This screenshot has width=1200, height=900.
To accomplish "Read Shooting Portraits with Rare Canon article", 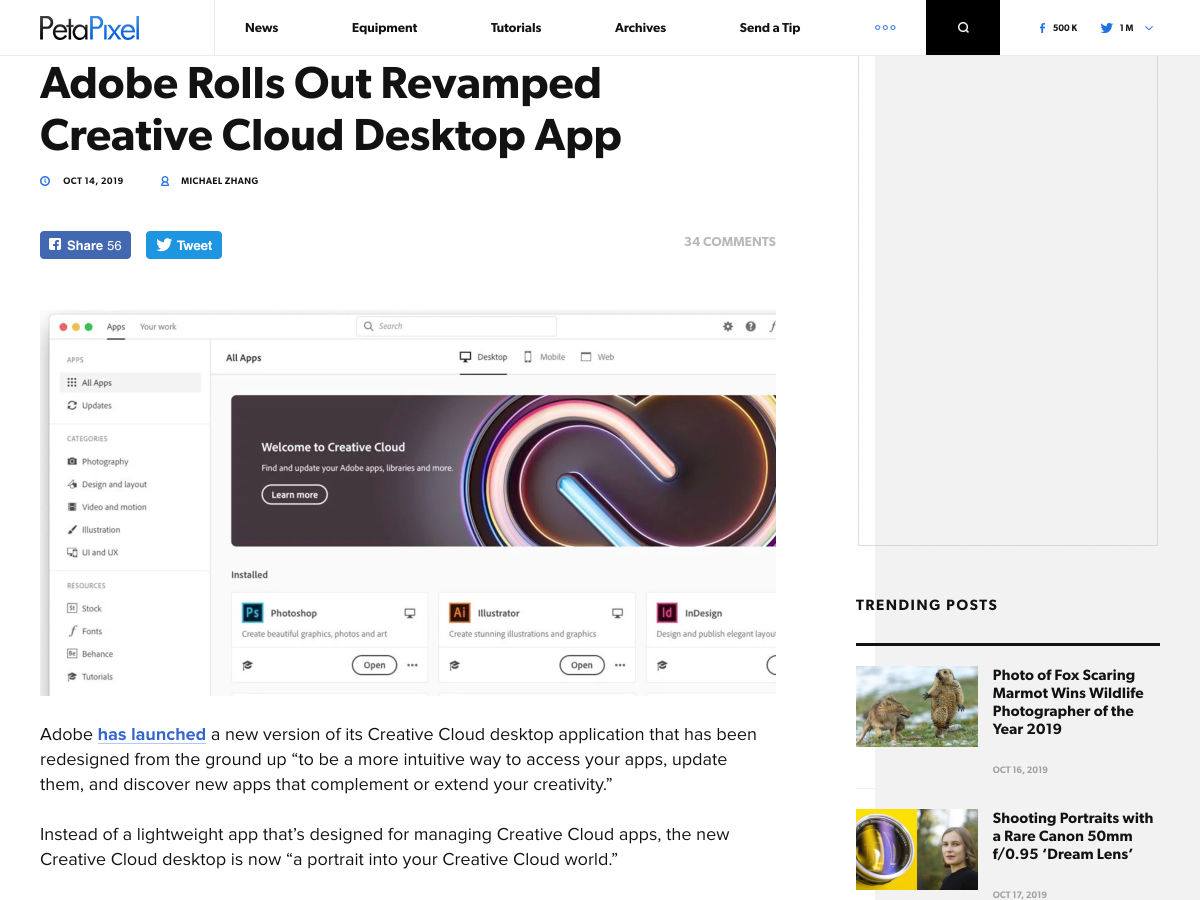I will [x=1073, y=836].
